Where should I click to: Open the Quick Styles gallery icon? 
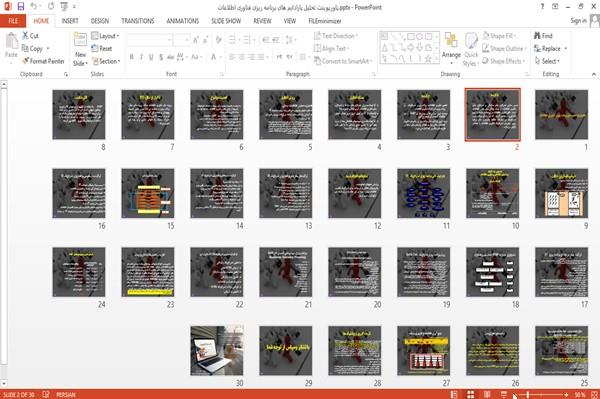pyautogui.click(x=471, y=41)
